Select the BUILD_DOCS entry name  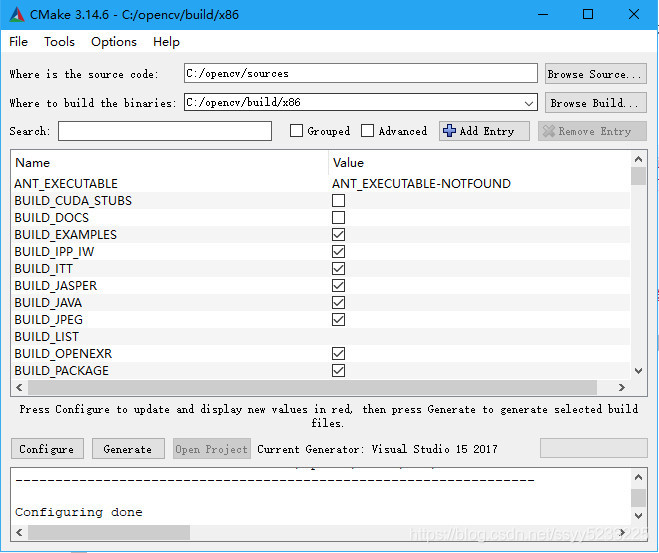[52, 218]
